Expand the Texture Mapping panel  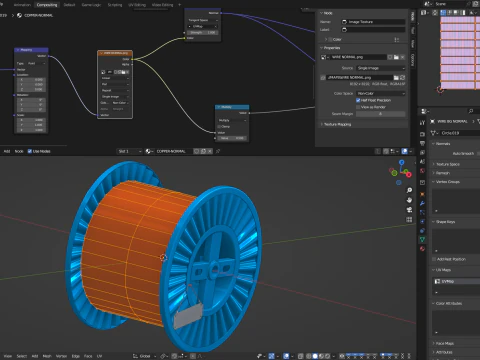coord(336,124)
